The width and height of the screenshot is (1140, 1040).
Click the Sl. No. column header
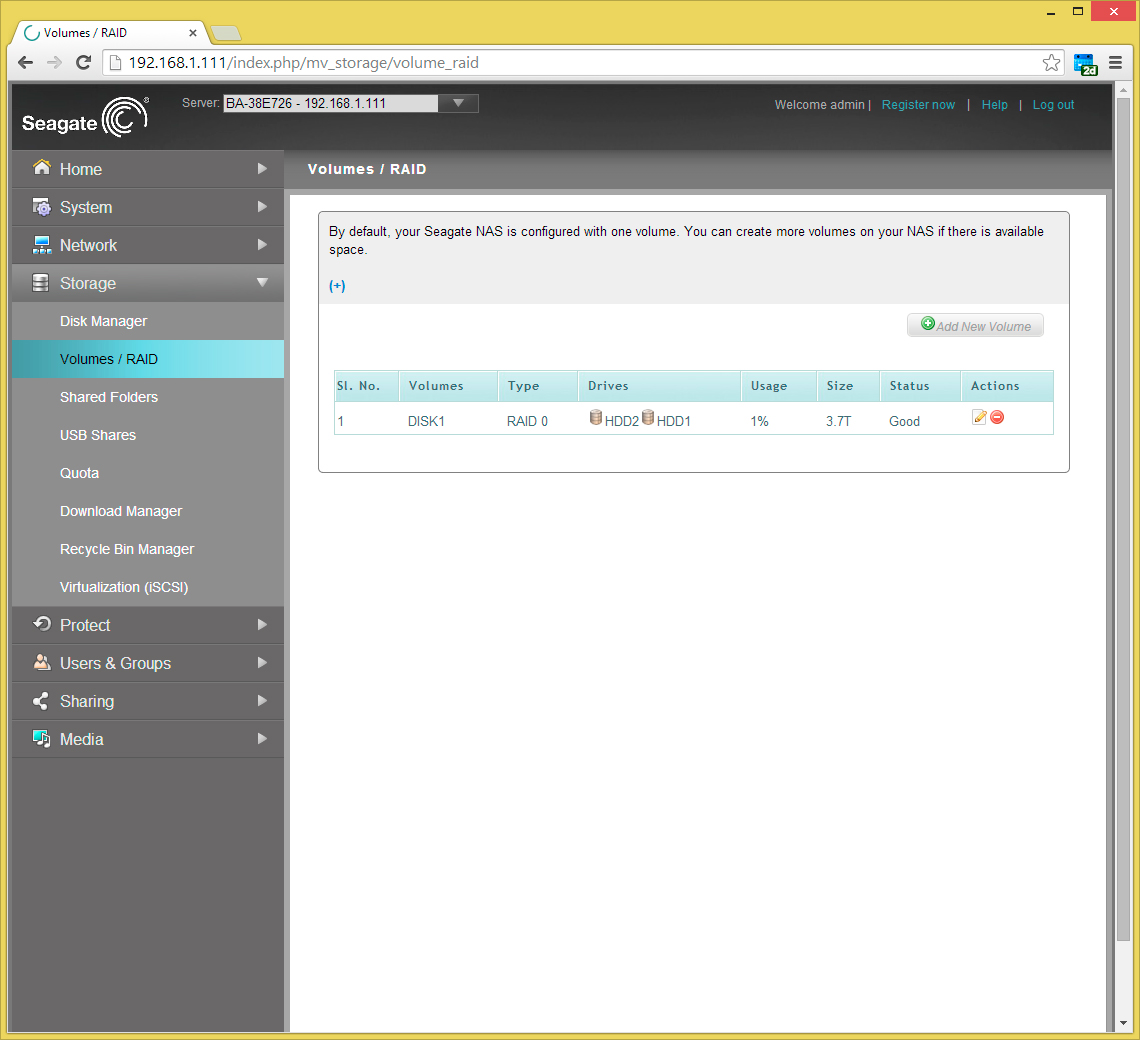click(x=366, y=386)
